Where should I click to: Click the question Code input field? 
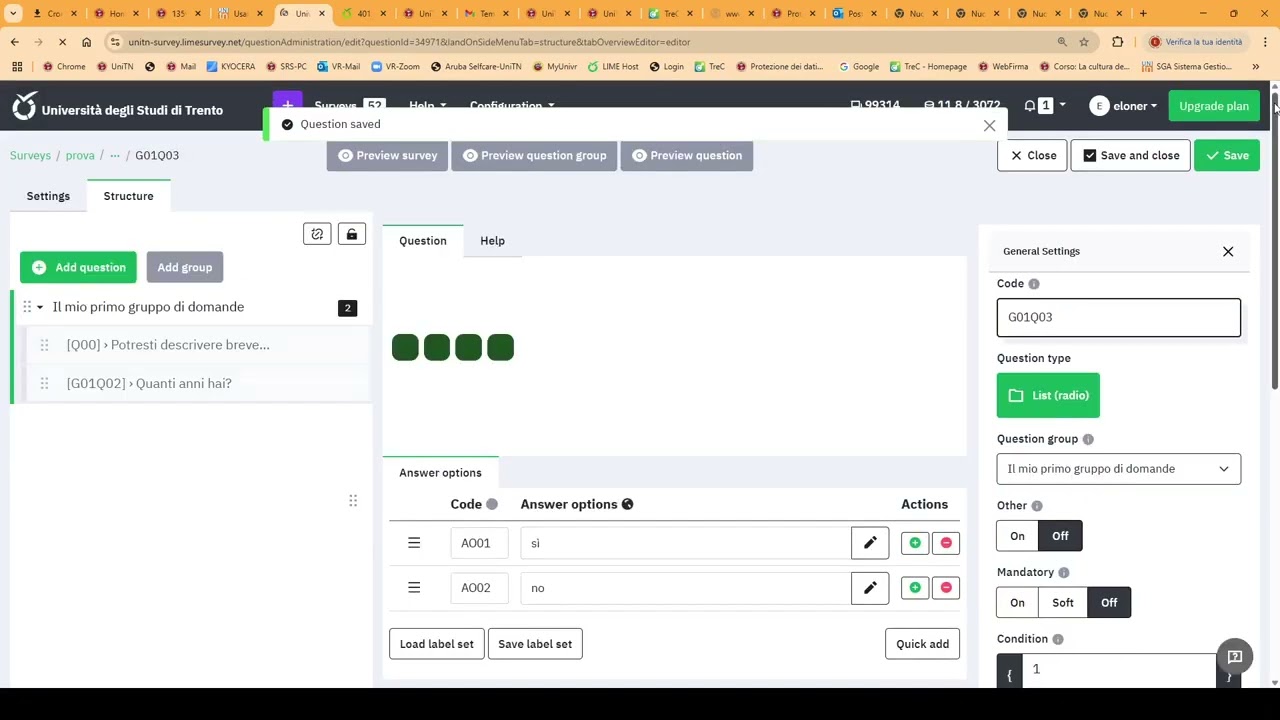(x=1118, y=317)
